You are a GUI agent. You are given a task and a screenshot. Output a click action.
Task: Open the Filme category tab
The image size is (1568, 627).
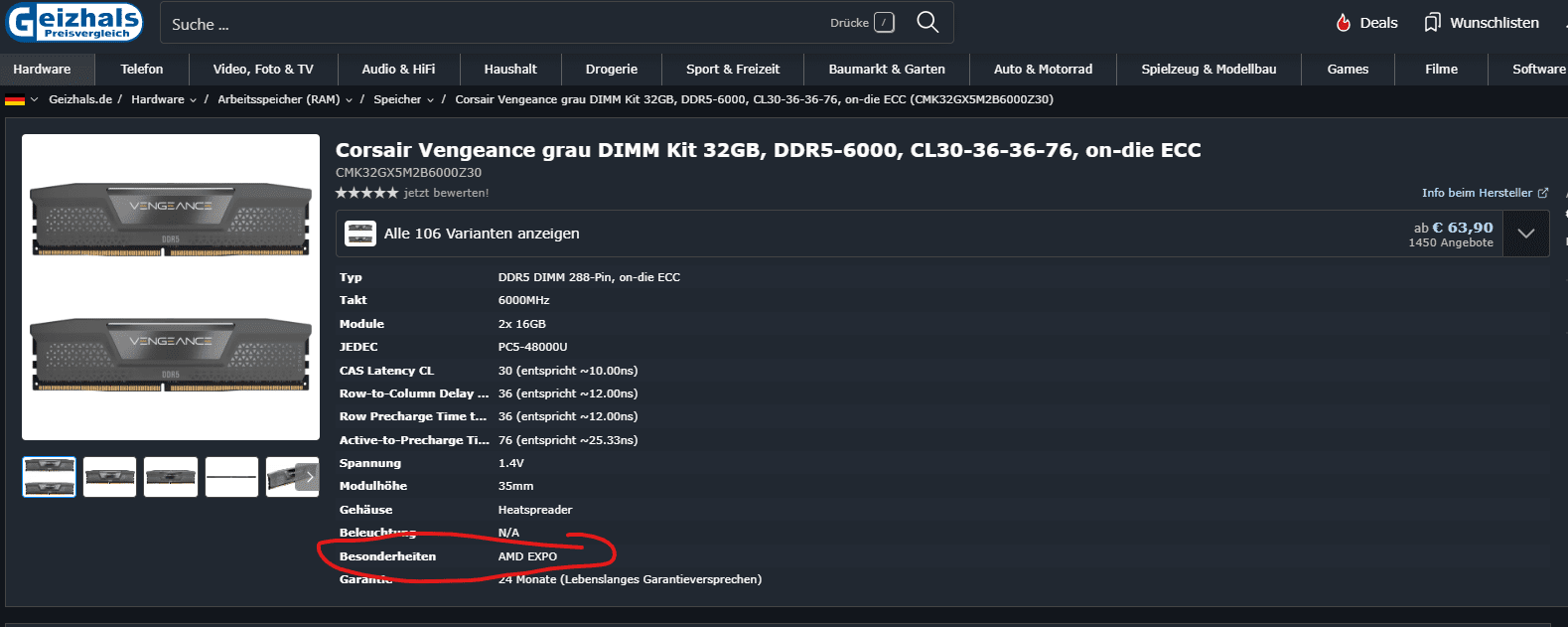point(1441,70)
